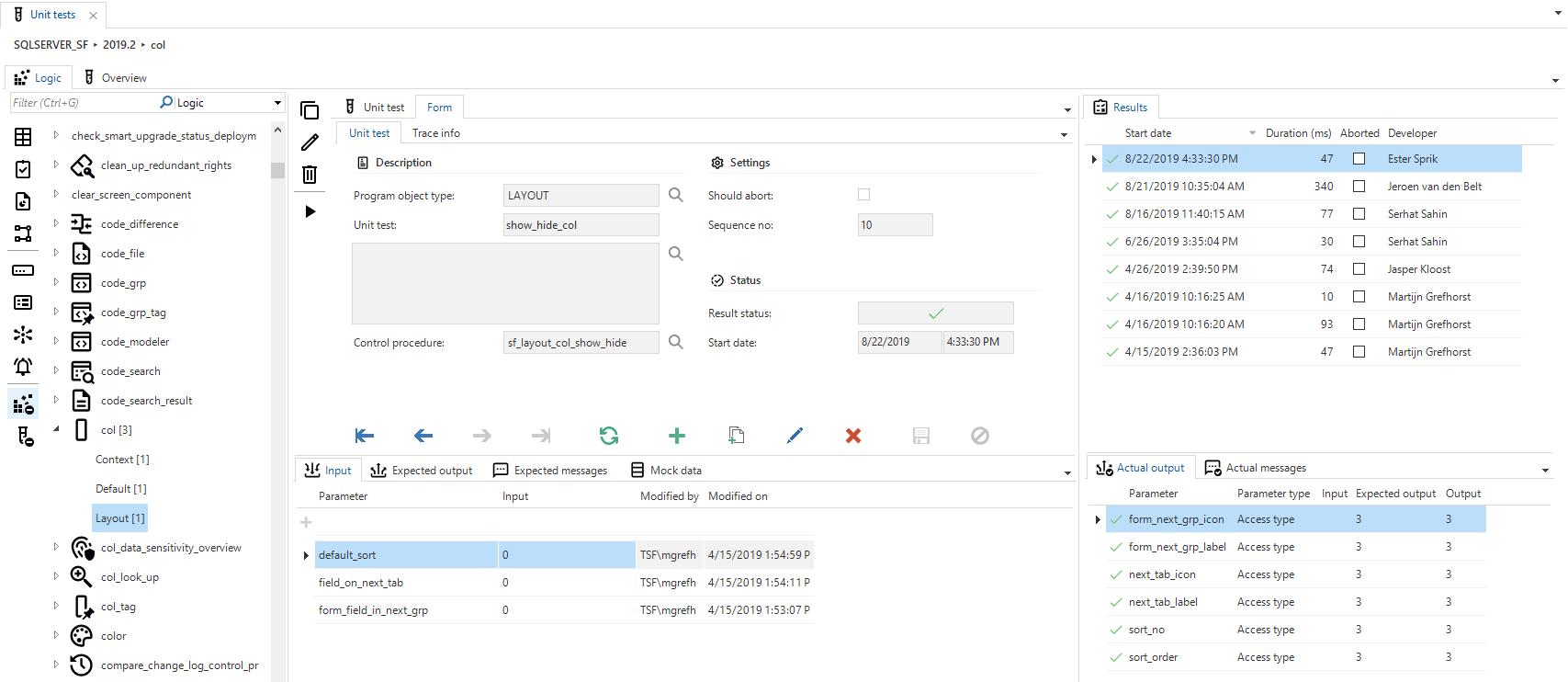Open lookup for Program object type field
This screenshot has width=1568, height=682.
676,195
